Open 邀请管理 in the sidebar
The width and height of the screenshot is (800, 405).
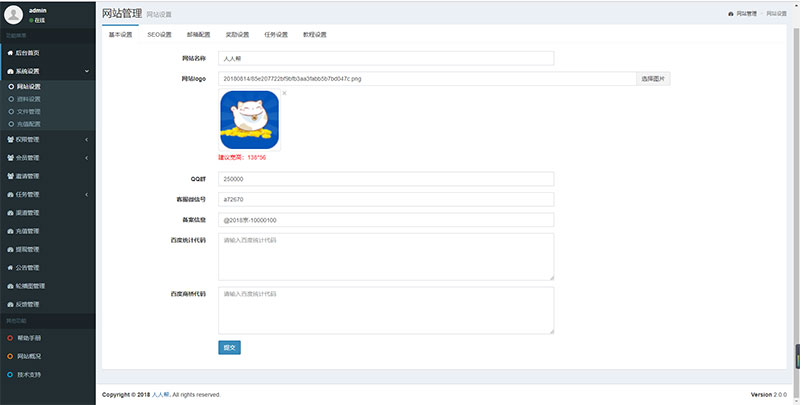[x=28, y=176]
